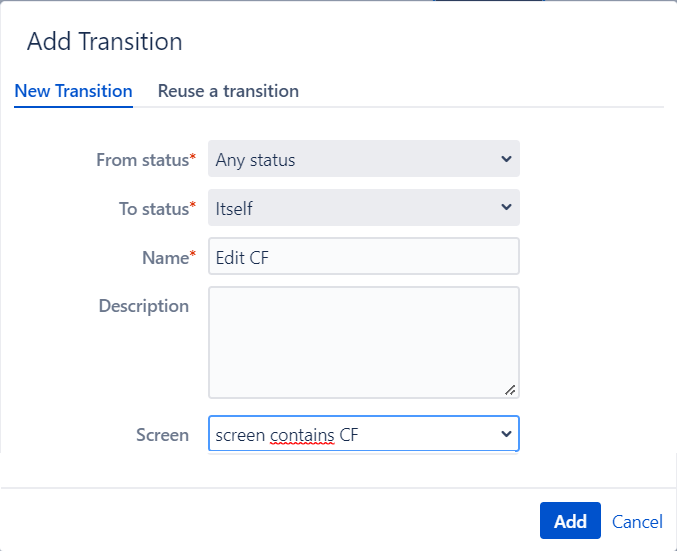677x551 pixels.
Task: Open the Reuse a transition tab
Action: pyautogui.click(x=228, y=91)
